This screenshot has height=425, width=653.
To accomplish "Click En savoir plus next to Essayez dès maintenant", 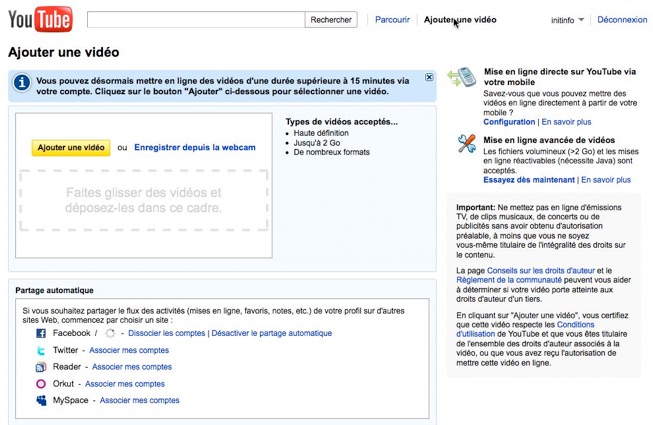I will 606,180.
